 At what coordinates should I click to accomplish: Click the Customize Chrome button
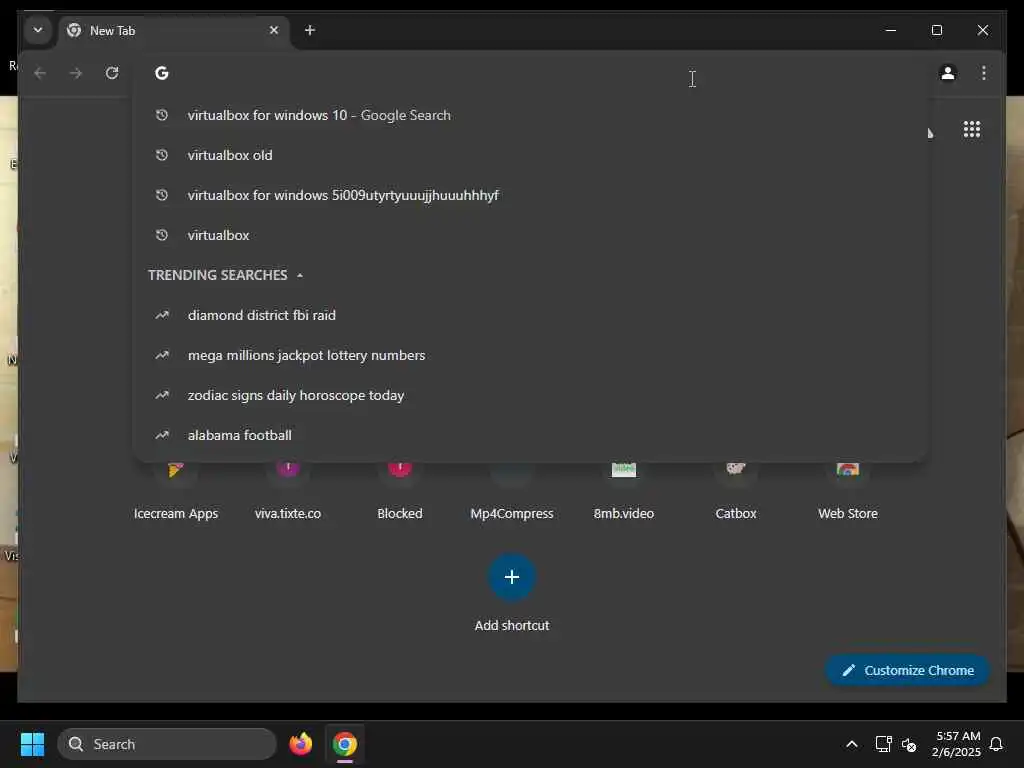pos(907,671)
